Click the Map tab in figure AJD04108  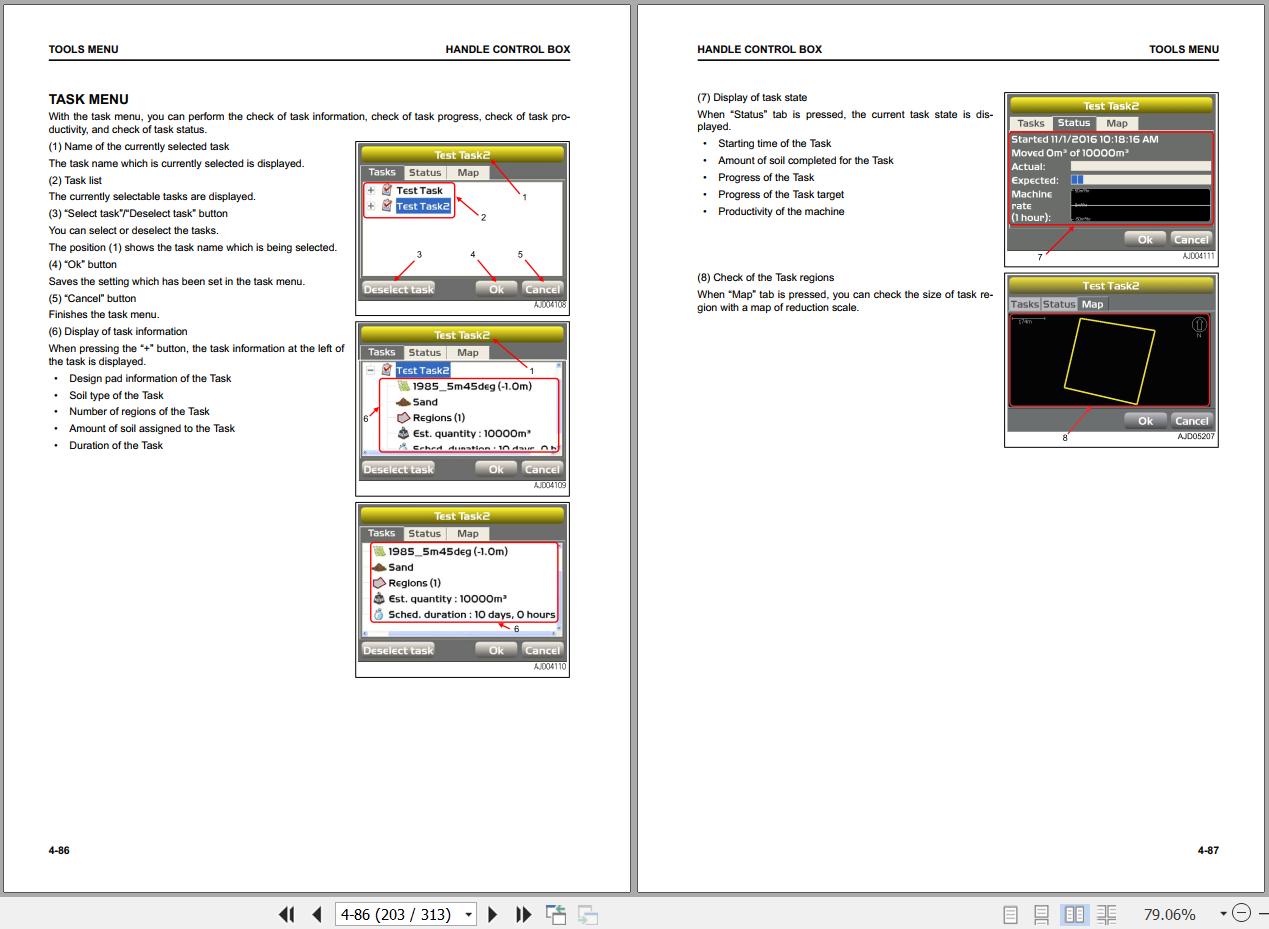[468, 172]
